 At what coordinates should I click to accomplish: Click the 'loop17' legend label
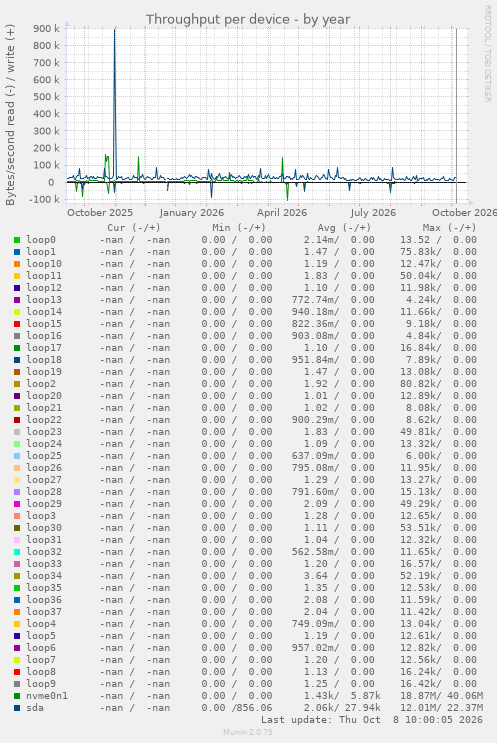click(44, 348)
